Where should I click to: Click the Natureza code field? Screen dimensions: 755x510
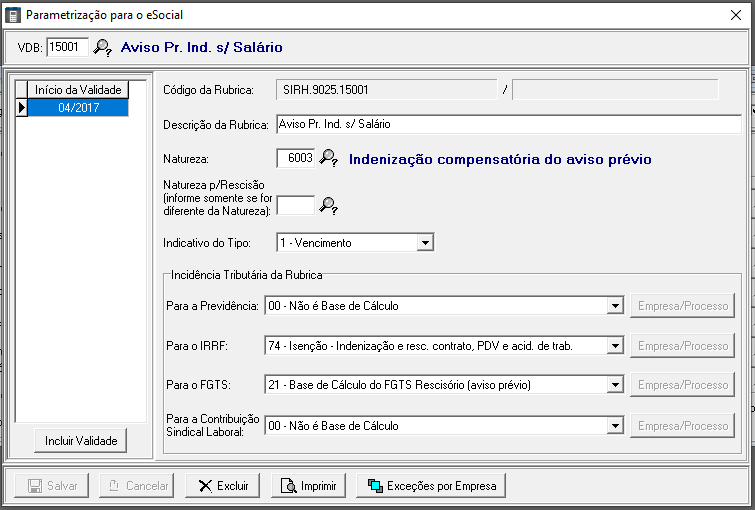(295, 158)
